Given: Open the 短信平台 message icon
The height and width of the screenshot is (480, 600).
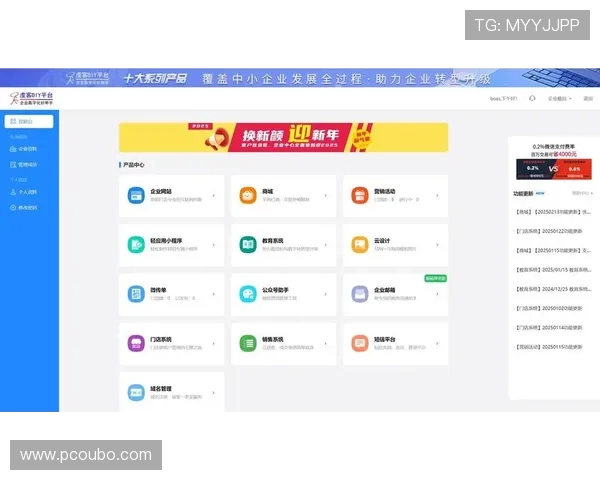Looking at the screenshot, I should pyautogui.click(x=360, y=343).
